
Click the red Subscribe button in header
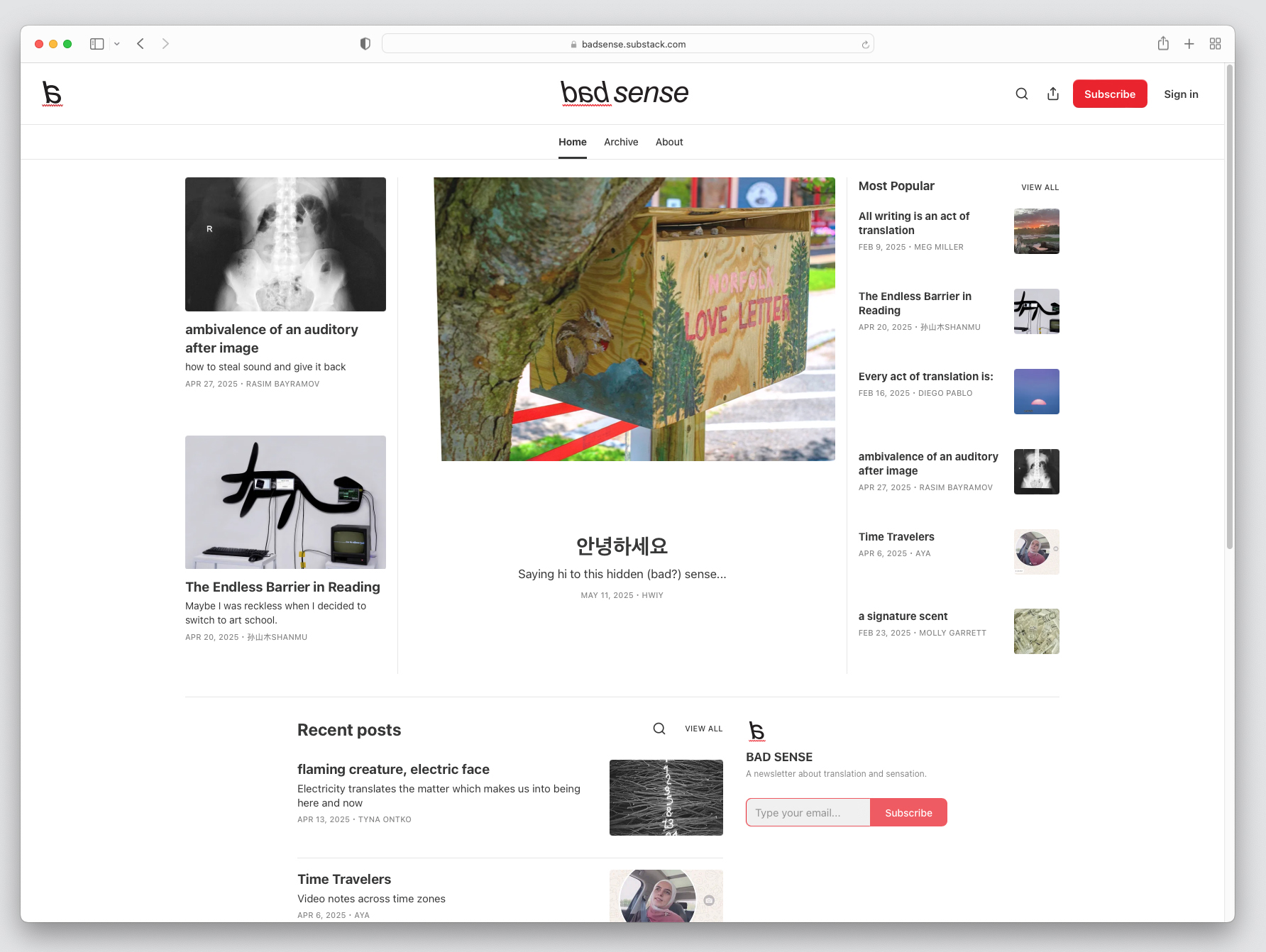pyautogui.click(x=1109, y=94)
